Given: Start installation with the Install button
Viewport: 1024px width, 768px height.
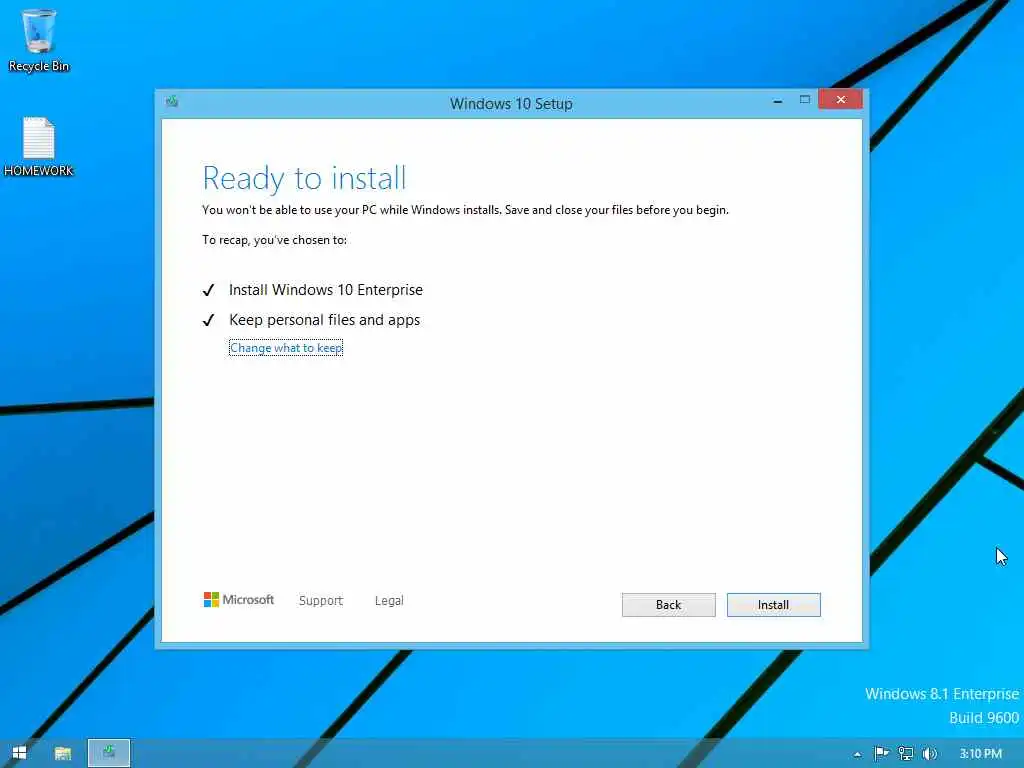Looking at the screenshot, I should coord(774,605).
